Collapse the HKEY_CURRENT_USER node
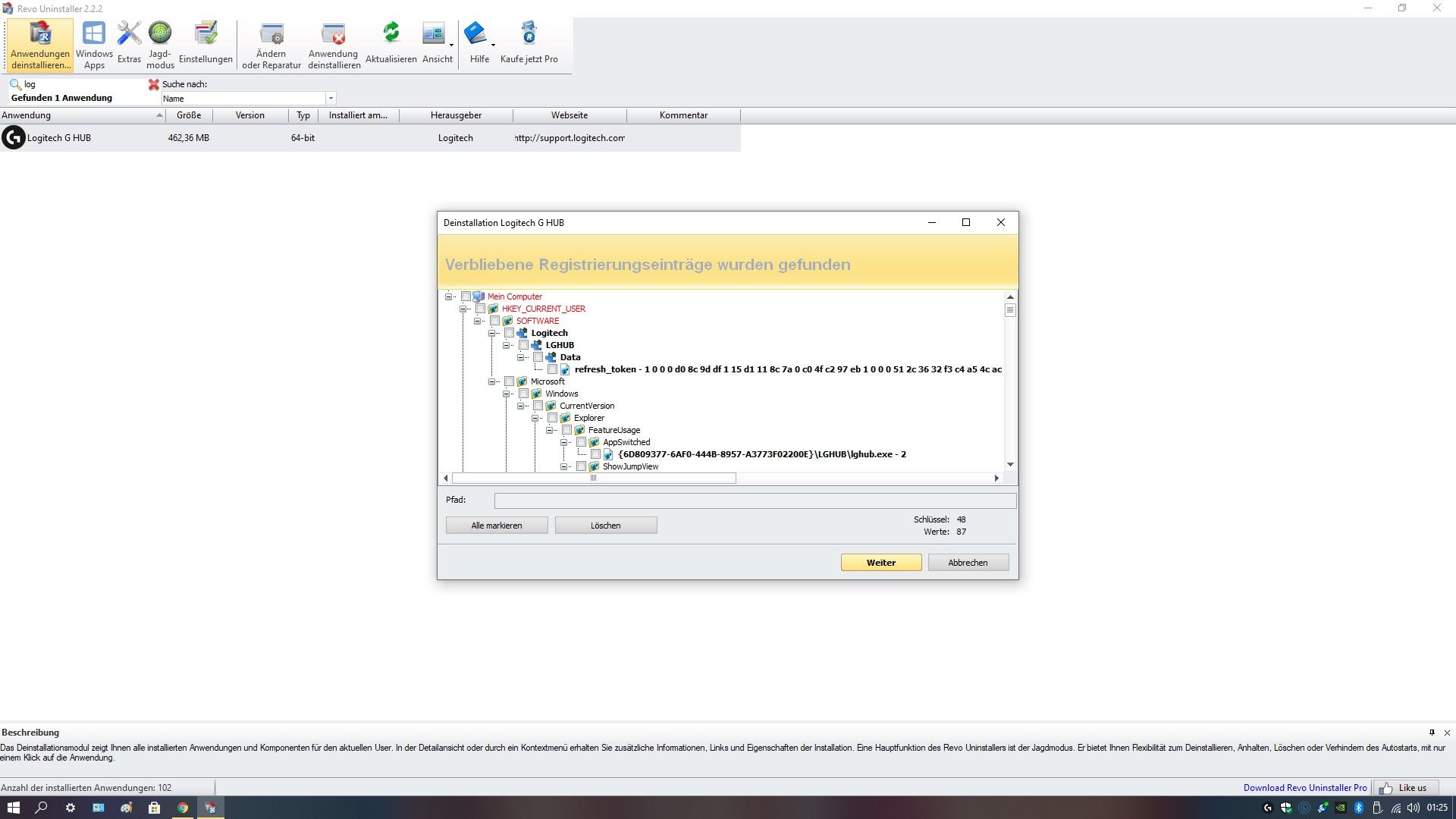 click(x=463, y=309)
